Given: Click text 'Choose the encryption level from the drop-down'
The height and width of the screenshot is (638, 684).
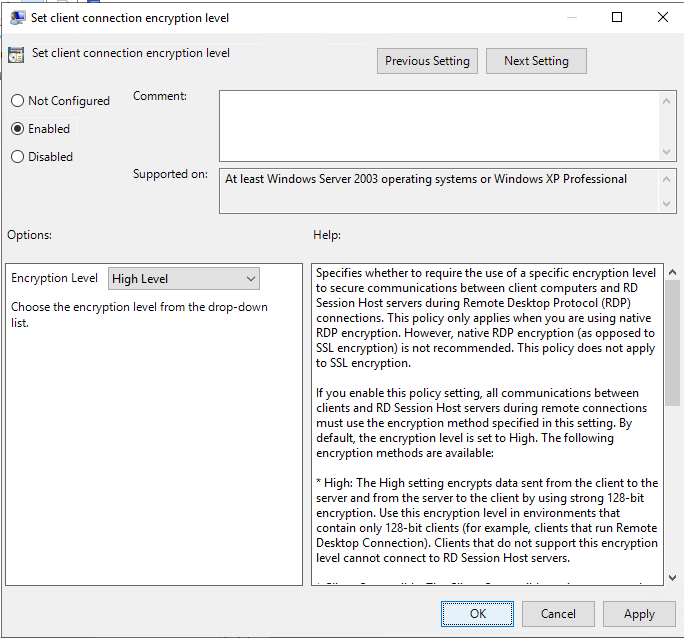Looking at the screenshot, I should click(139, 307).
